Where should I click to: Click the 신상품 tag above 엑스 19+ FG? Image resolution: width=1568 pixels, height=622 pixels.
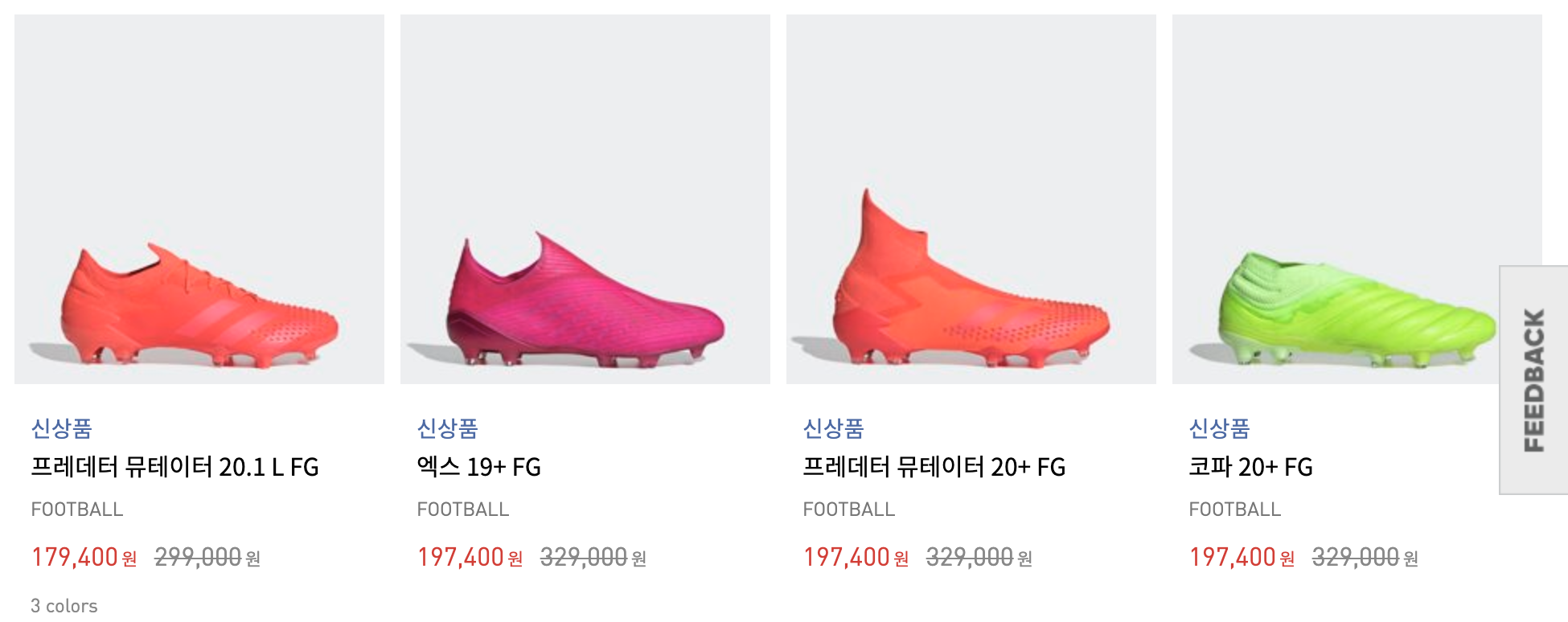(447, 428)
